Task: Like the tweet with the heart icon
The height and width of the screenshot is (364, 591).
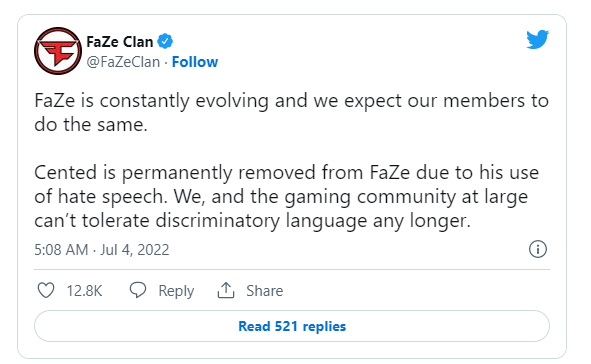Action: pyautogui.click(x=46, y=291)
